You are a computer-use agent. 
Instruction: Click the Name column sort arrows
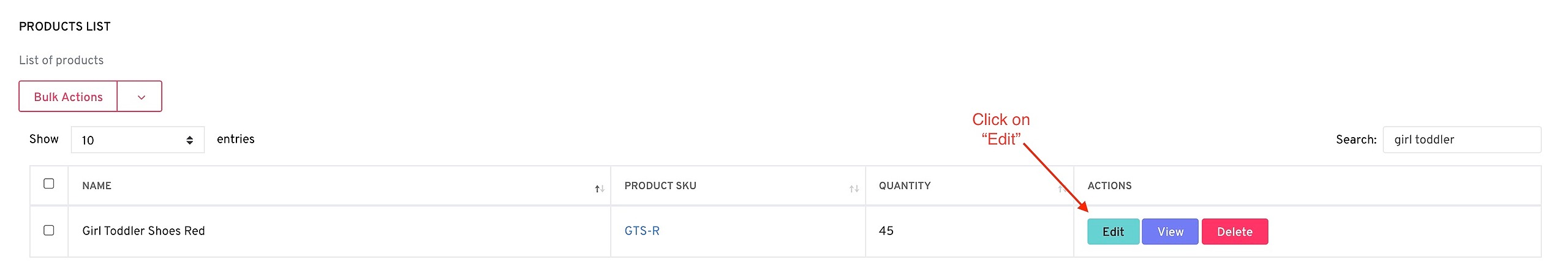[599, 189]
